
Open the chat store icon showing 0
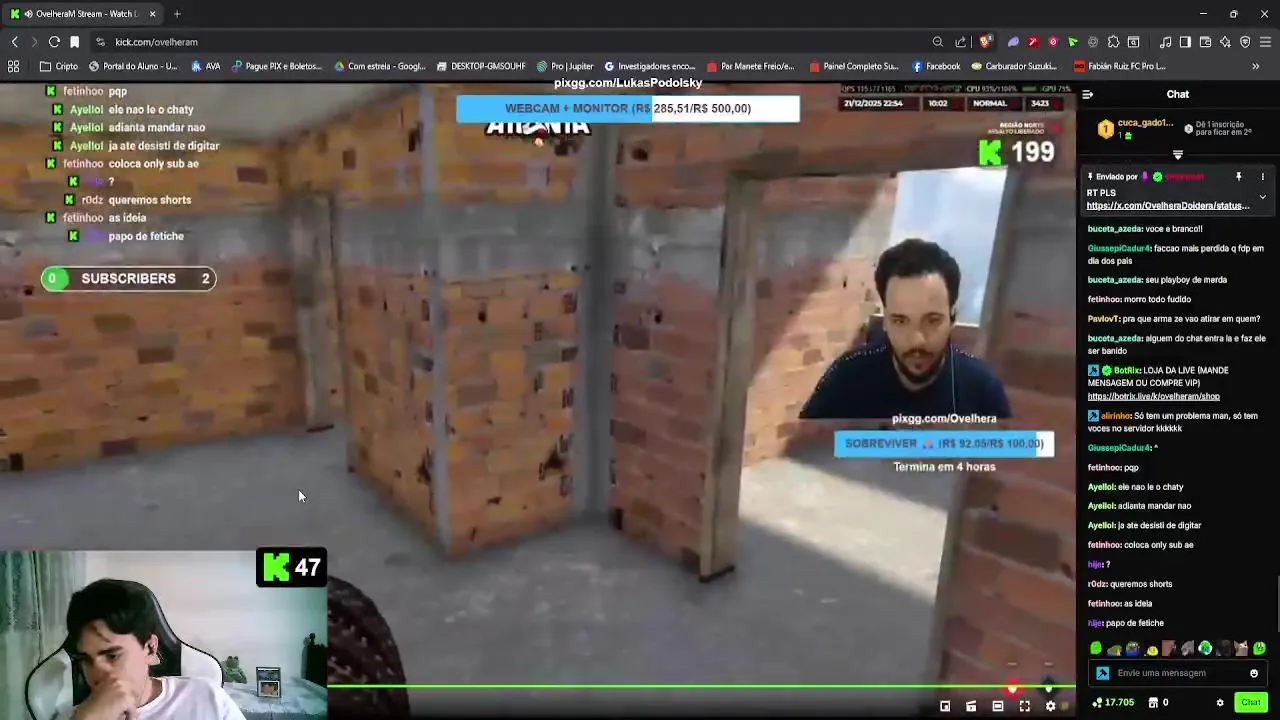[1158, 703]
